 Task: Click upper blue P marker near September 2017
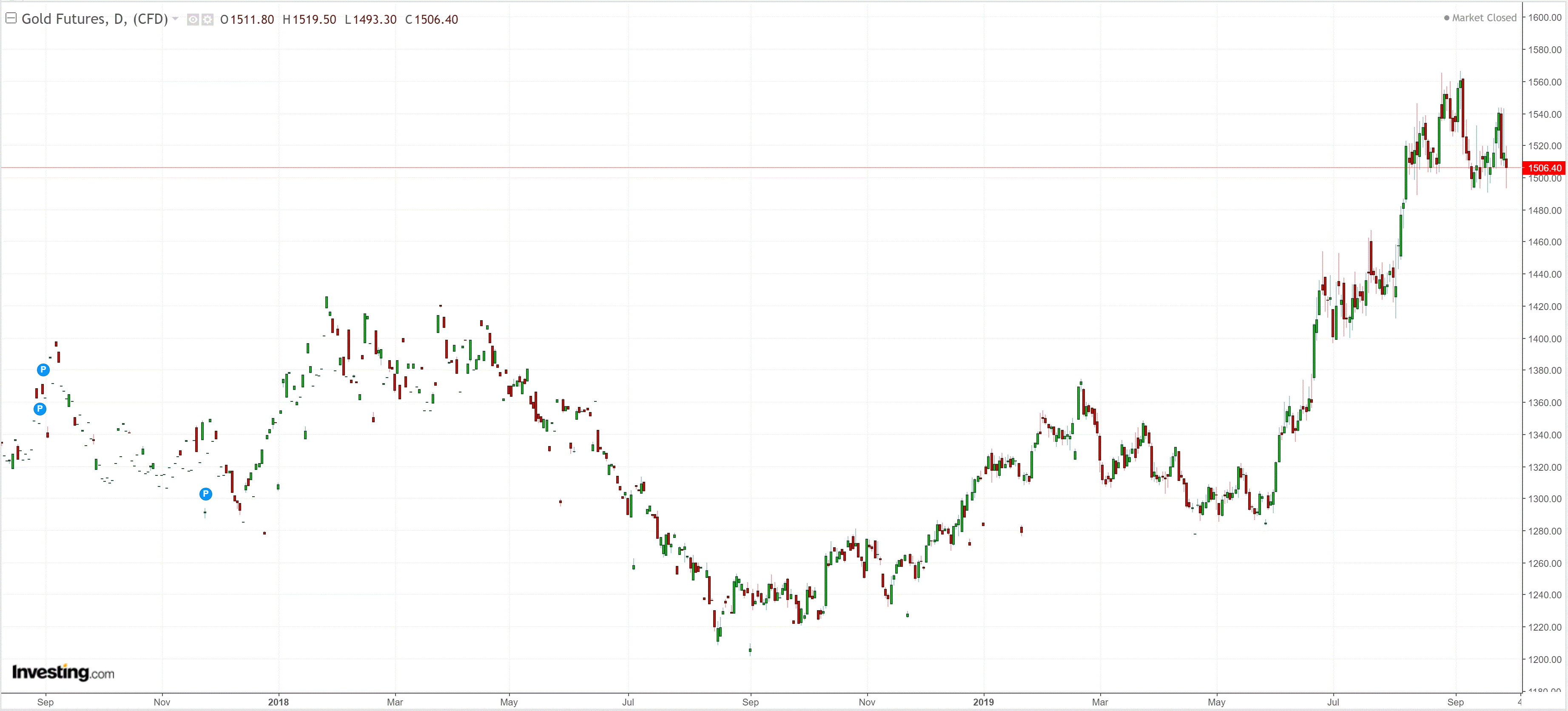[43, 370]
